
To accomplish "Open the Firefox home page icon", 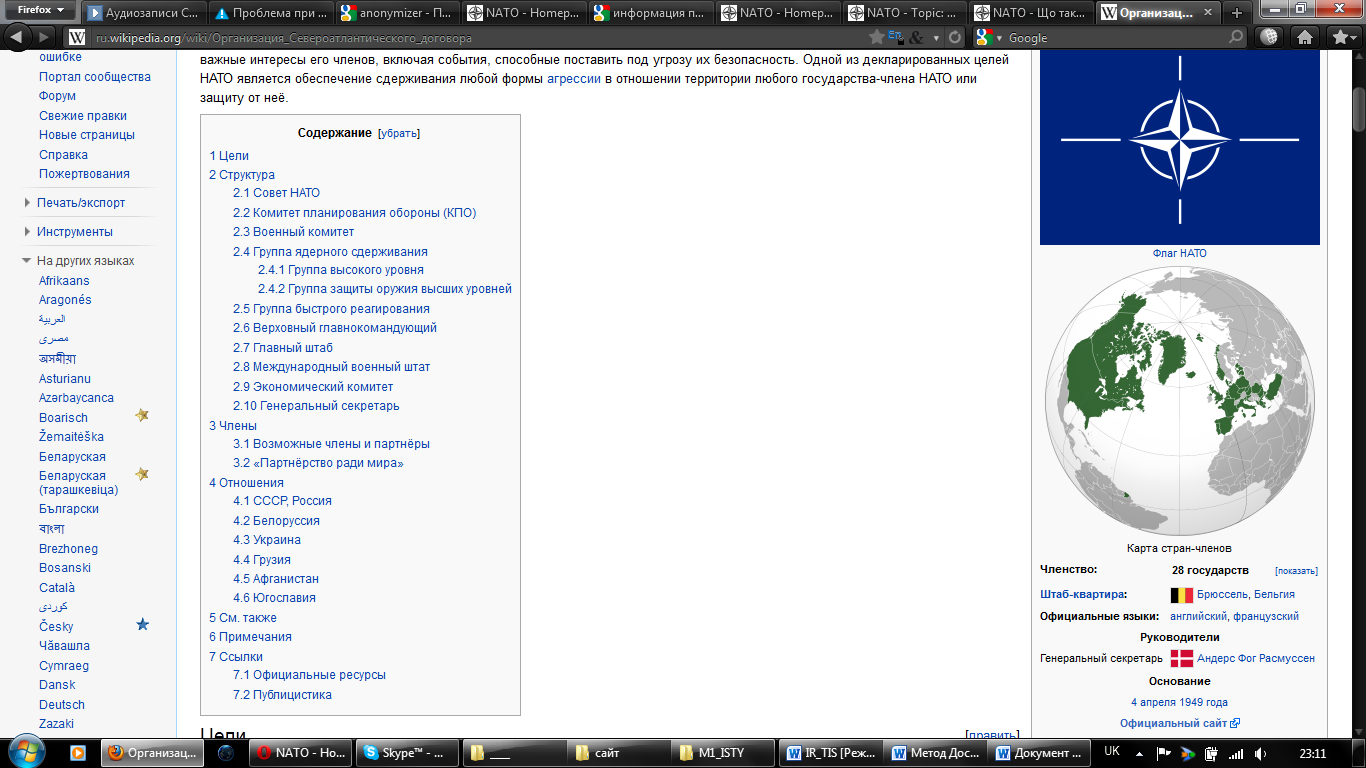I will (1305, 37).
